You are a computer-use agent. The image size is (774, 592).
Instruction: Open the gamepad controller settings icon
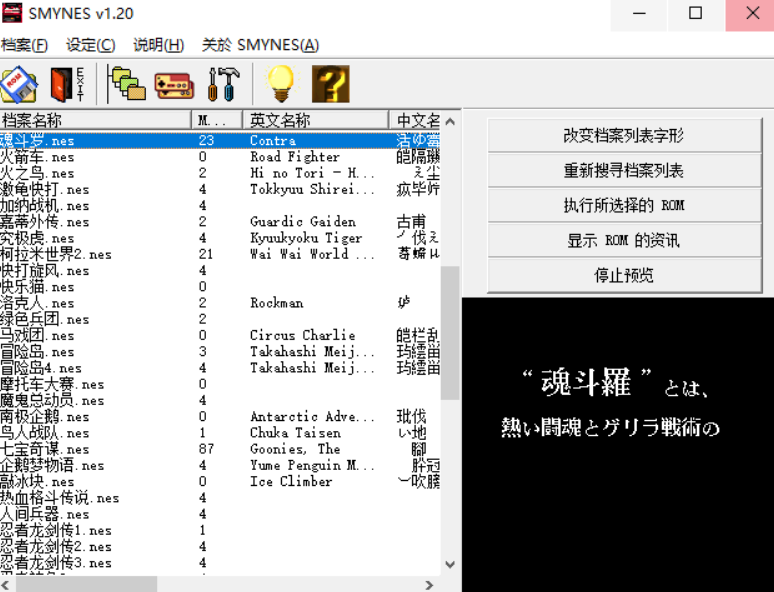(x=174, y=85)
